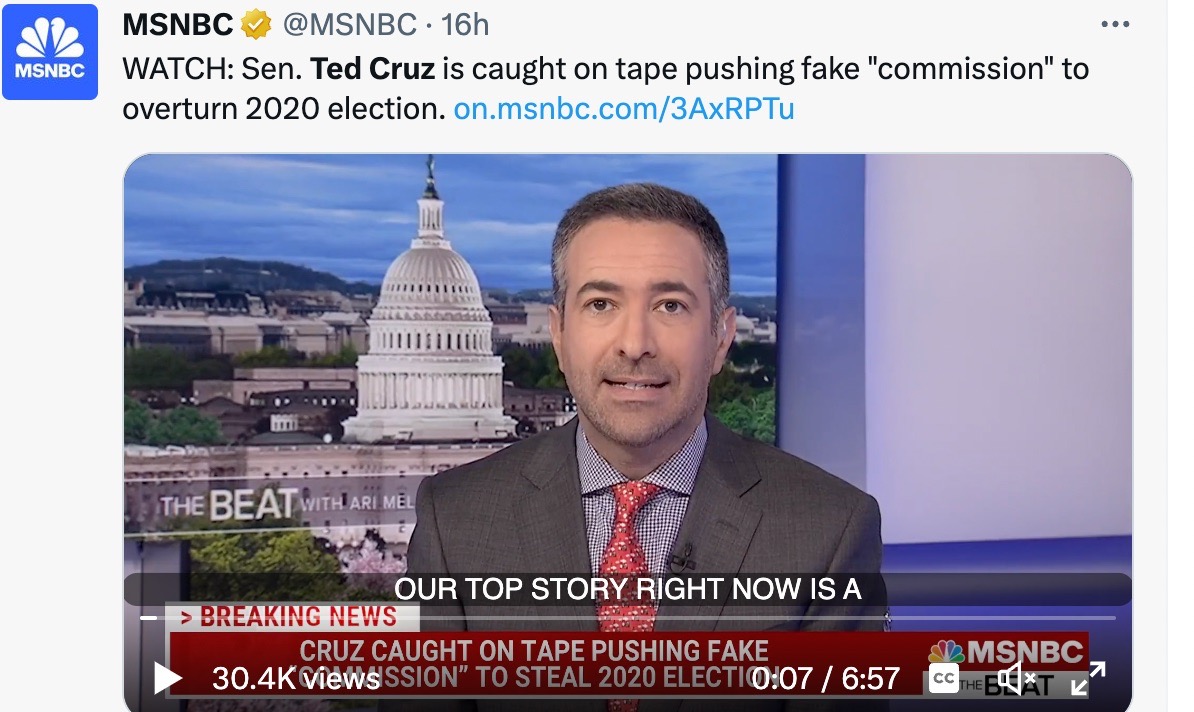This screenshot has height=712, width=1194.
Task: Toggle closed captions with the CC button
Action: (943, 678)
